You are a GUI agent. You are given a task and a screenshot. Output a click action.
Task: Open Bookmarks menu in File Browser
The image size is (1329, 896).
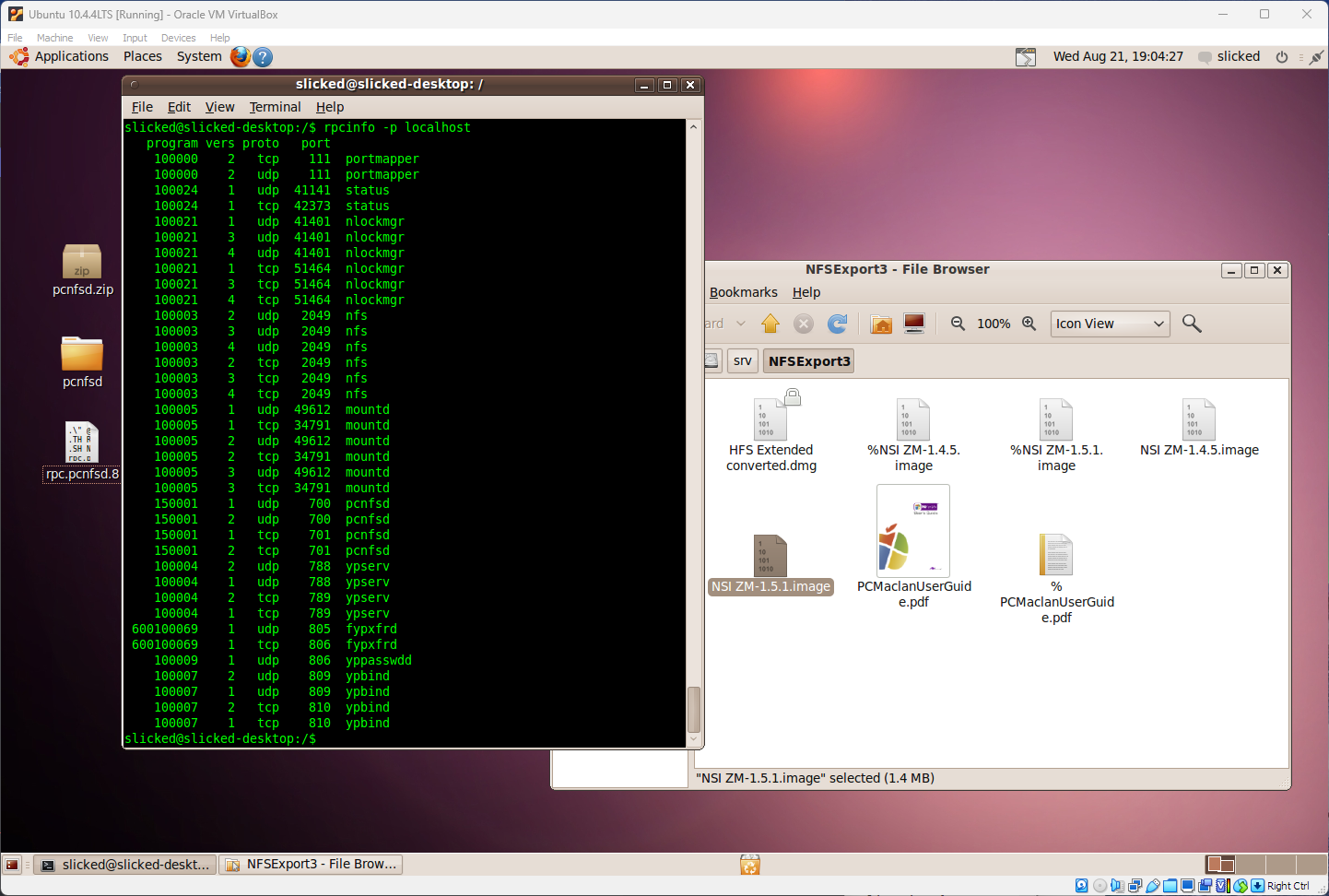(743, 292)
